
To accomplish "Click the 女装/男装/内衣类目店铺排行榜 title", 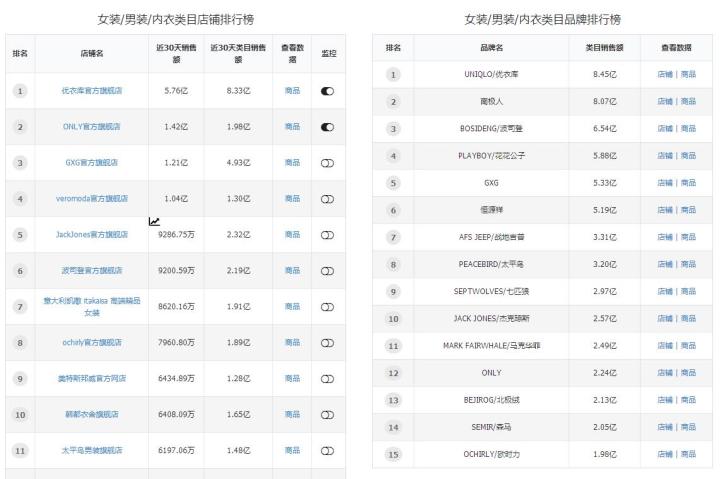I will pos(175,19).
